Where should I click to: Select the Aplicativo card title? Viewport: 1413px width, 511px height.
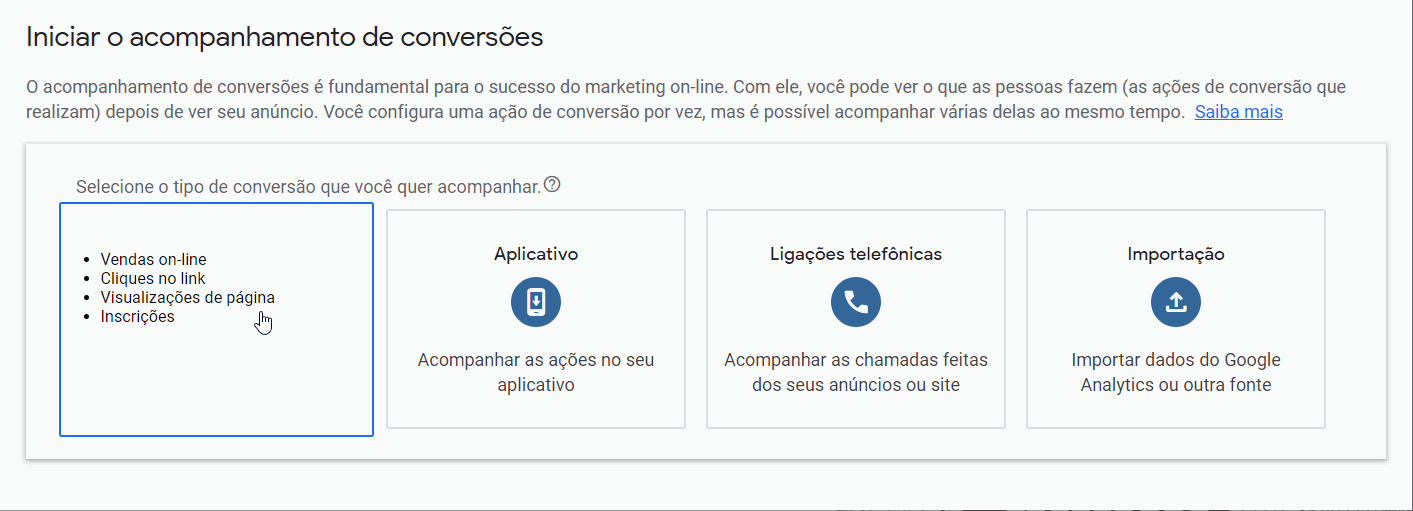point(536,254)
